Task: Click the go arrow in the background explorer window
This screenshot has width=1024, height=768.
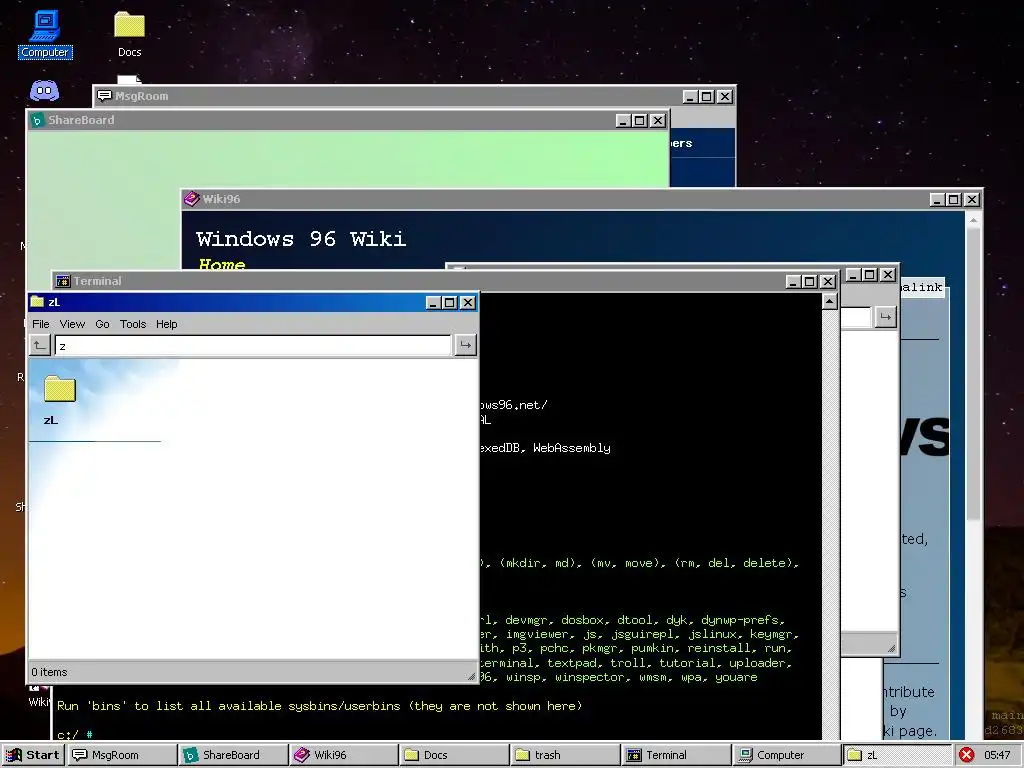Action: click(885, 317)
